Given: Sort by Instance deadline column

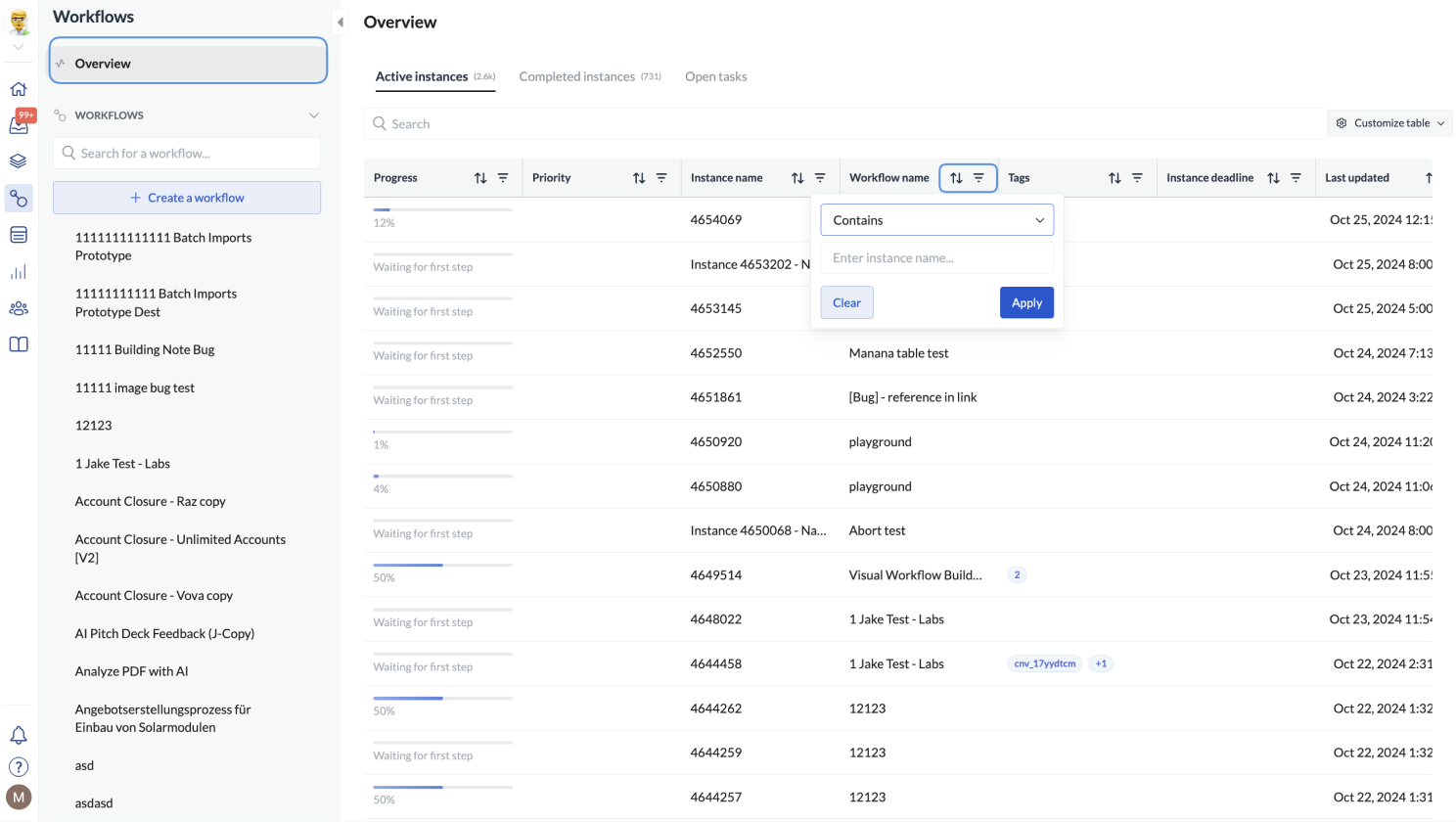Looking at the screenshot, I should (1273, 178).
